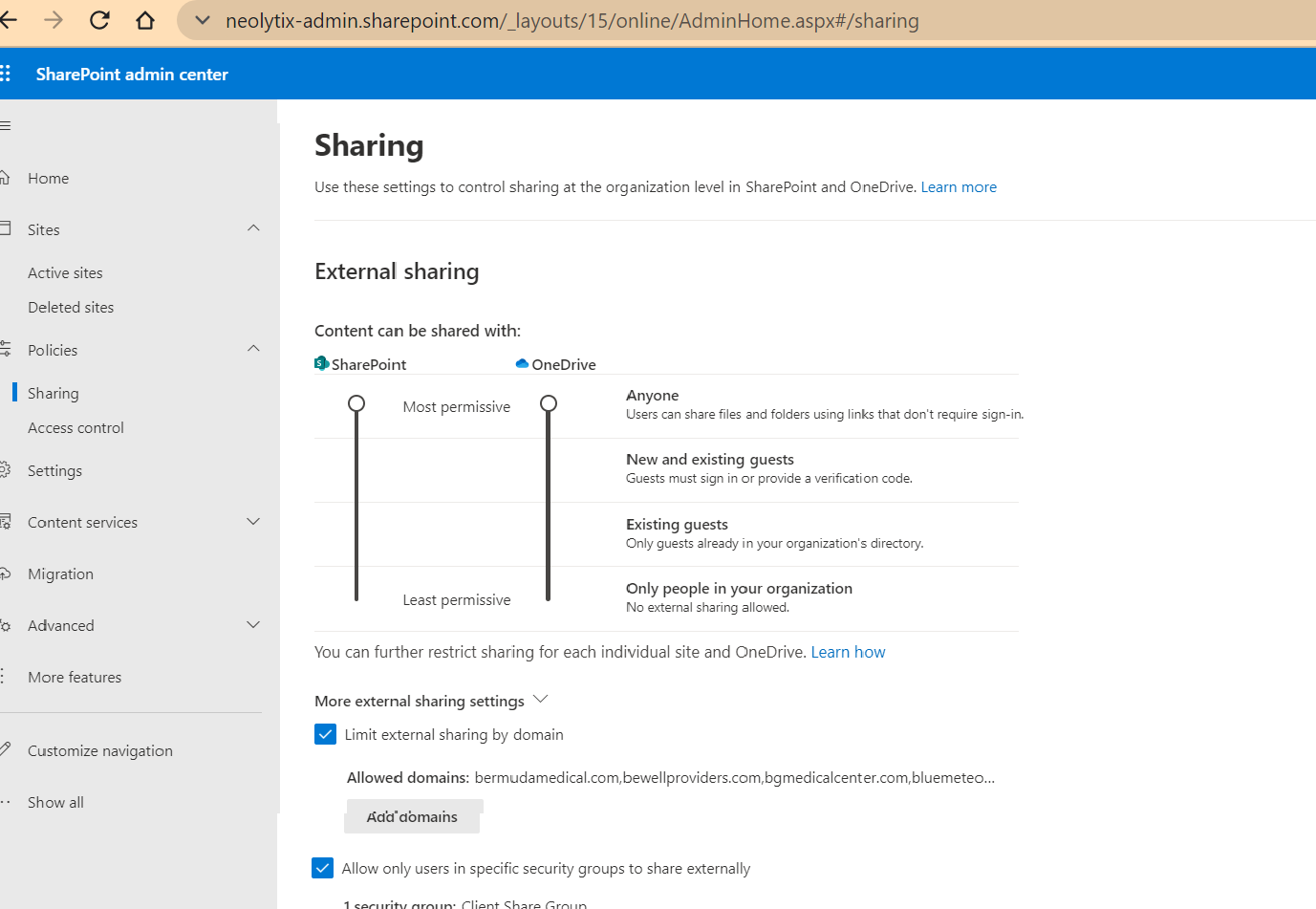Click the Learn how link
Screen dimensions: 1316x909
coord(848,652)
